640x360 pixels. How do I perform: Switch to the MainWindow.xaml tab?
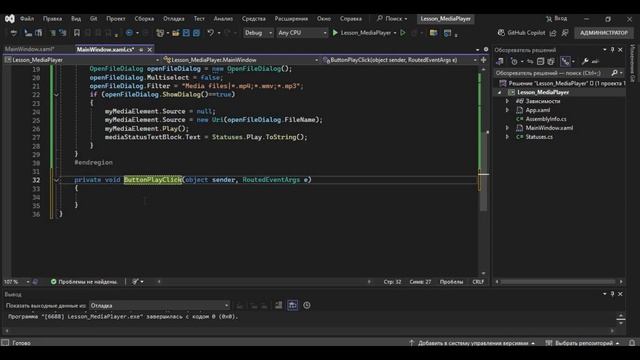29,49
